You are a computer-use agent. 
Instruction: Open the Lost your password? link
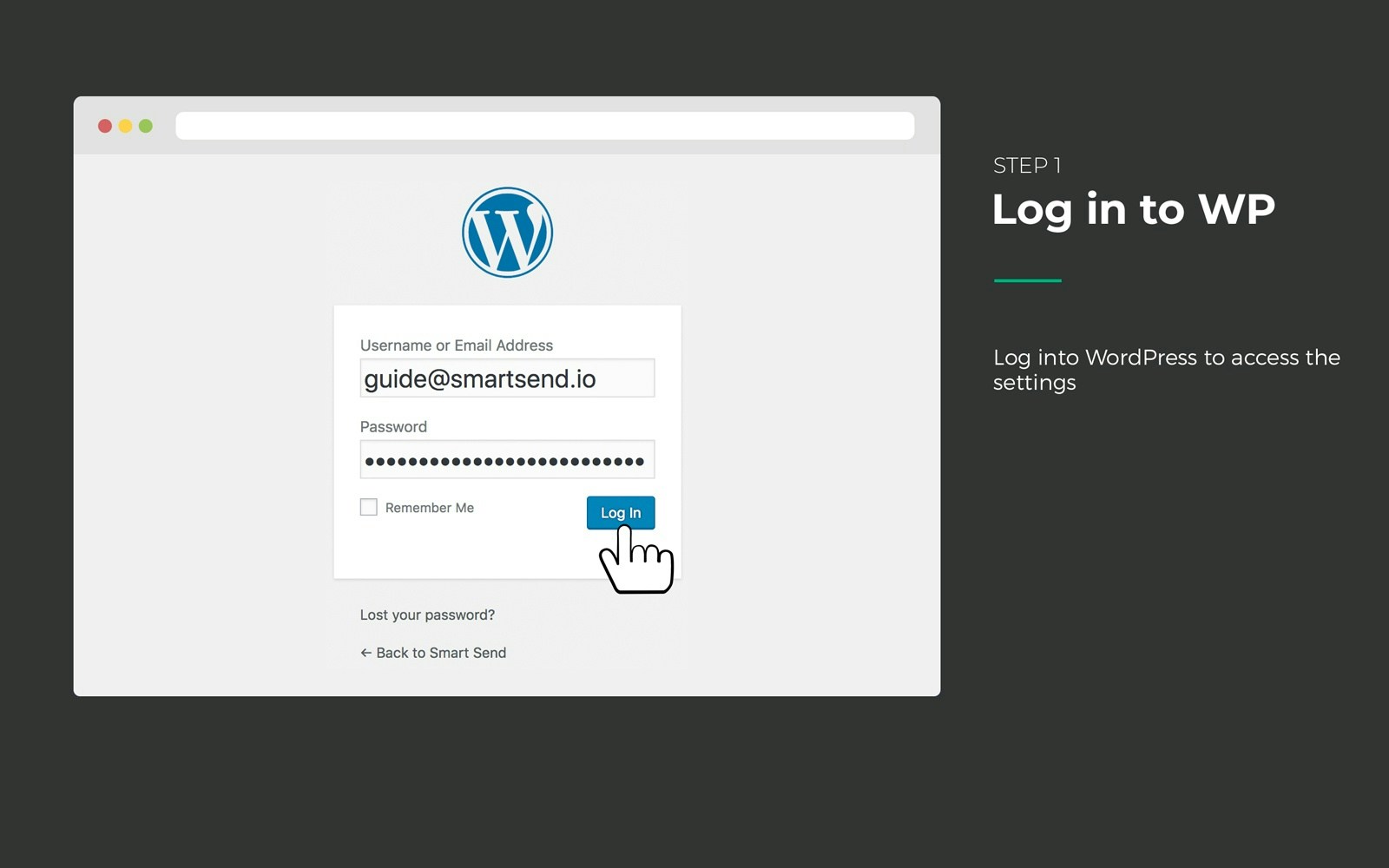[x=426, y=615]
